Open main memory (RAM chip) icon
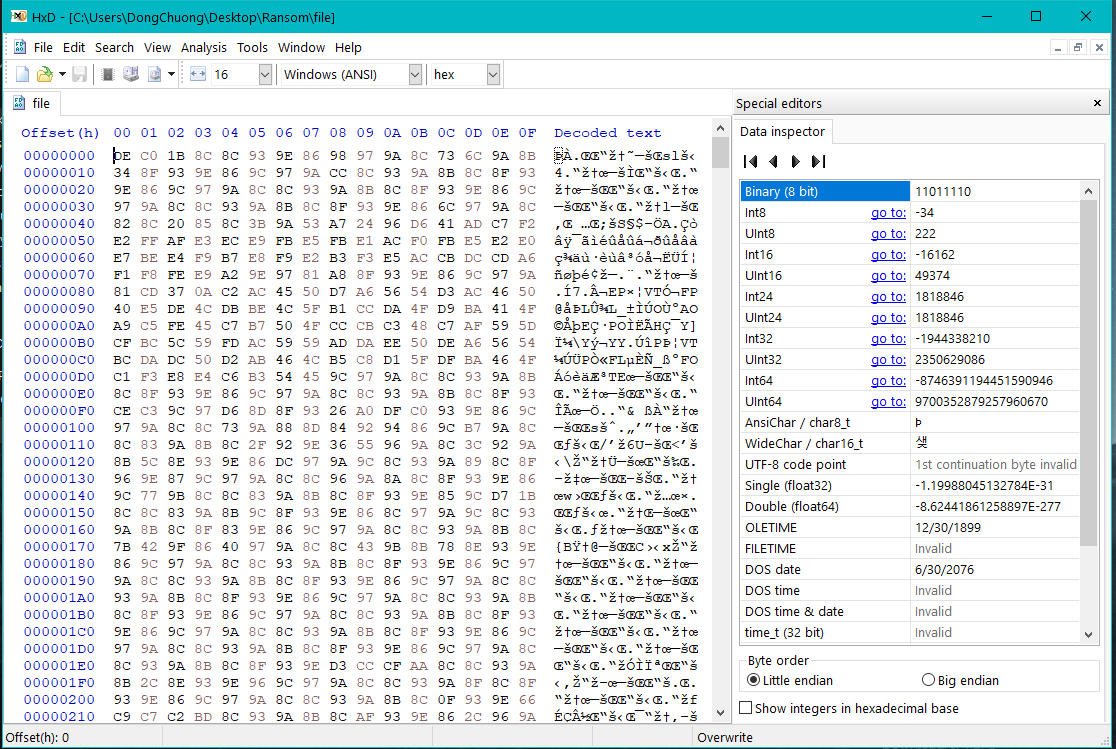The image size is (1116, 749). point(107,74)
